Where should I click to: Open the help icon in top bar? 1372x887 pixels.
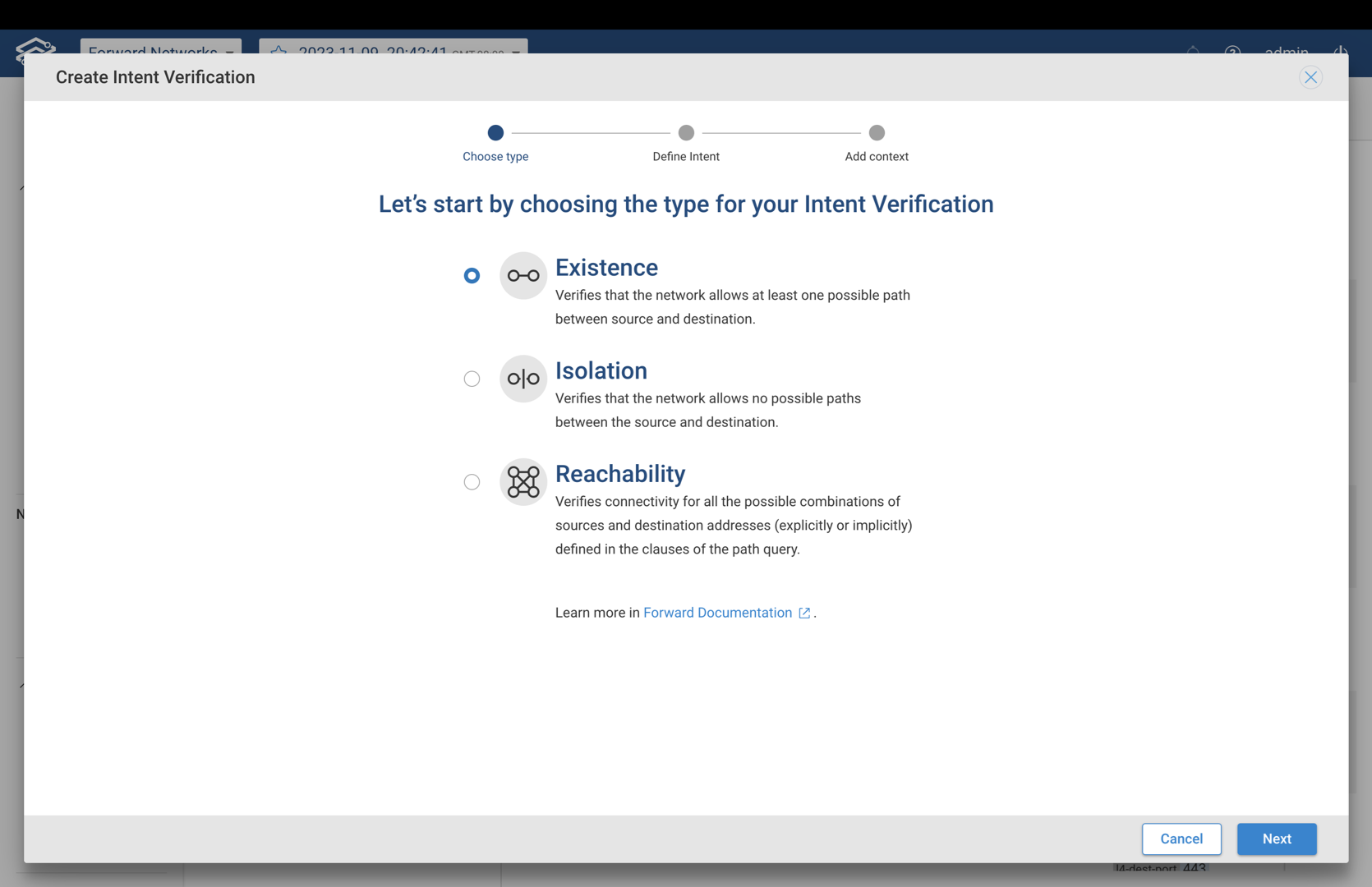point(1232,53)
